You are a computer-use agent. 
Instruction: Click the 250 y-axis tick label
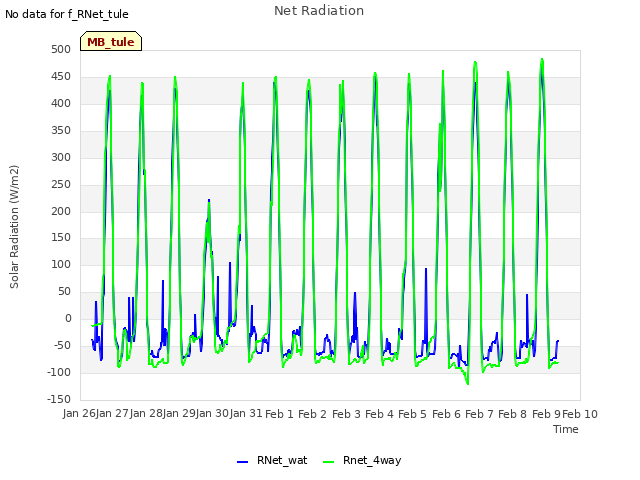point(61,184)
